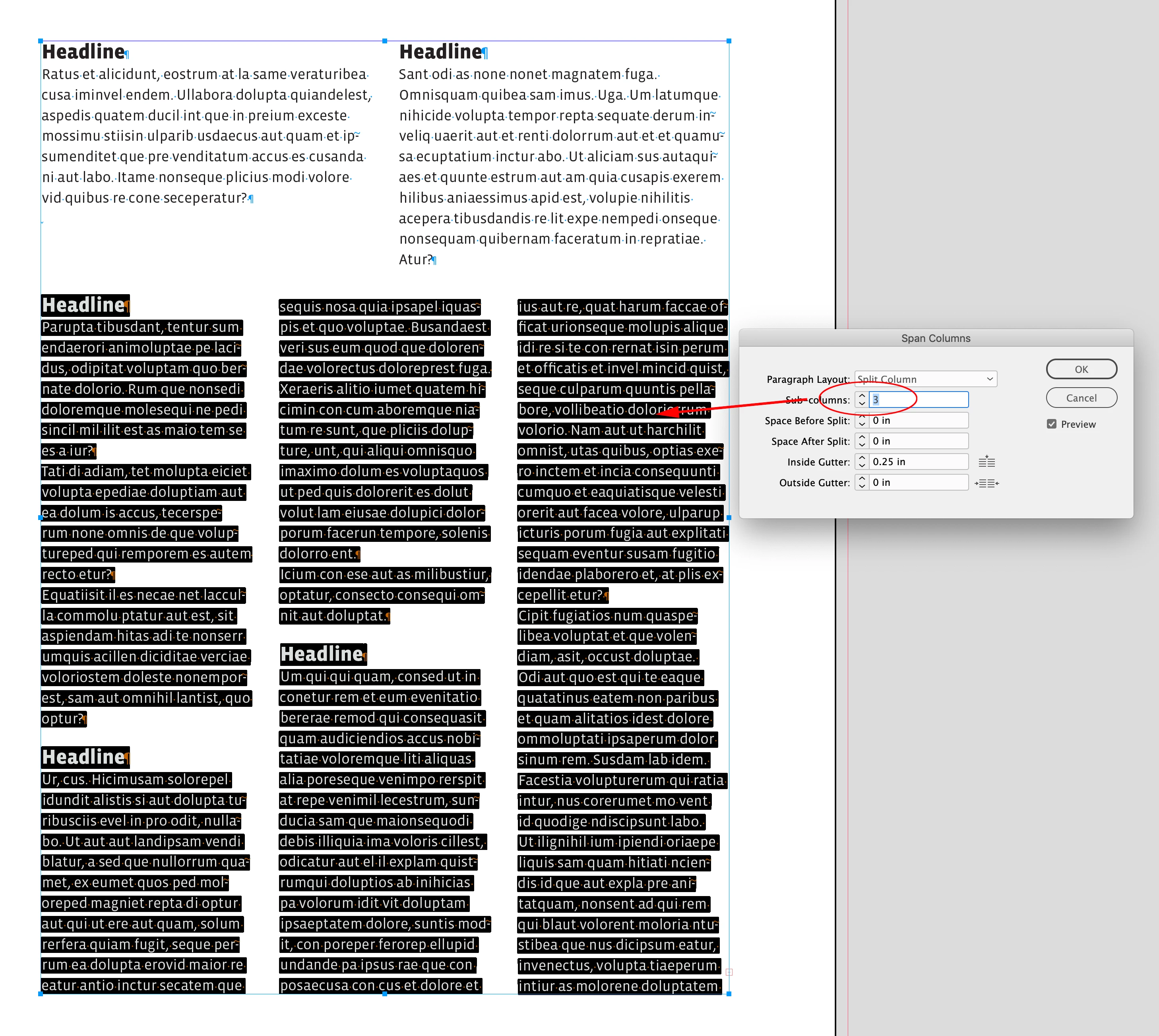This screenshot has width=1159, height=1036.
Task: Click the top-right corner frame handle
Action: point(729,41)
